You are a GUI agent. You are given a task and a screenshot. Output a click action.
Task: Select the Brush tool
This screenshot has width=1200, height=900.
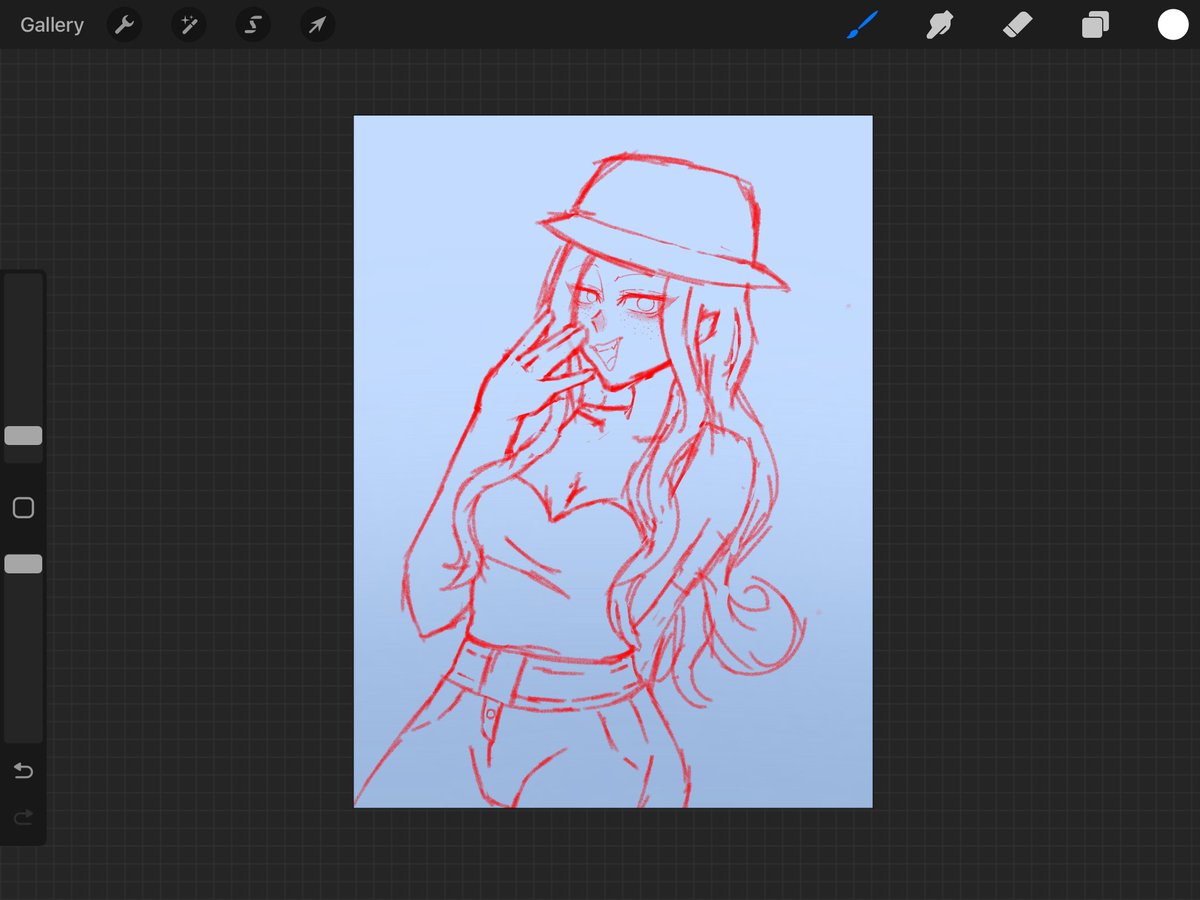(862, 25)
